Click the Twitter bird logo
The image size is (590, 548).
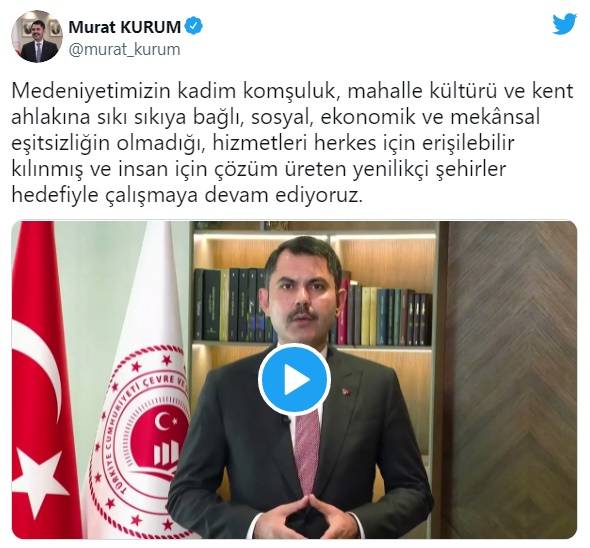pyautogui.click(x=564, y=24)
